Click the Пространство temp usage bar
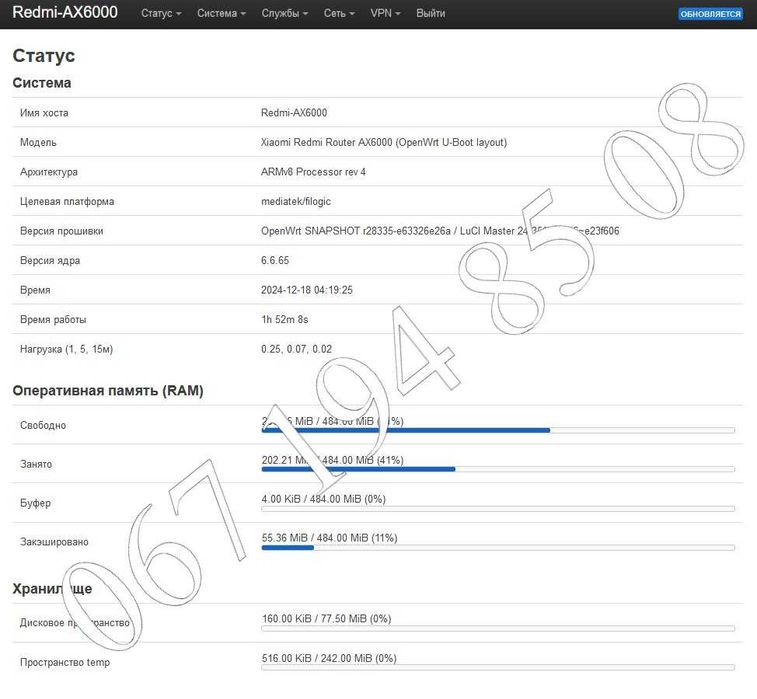757x699 pixels. click(x=498, y=668)
